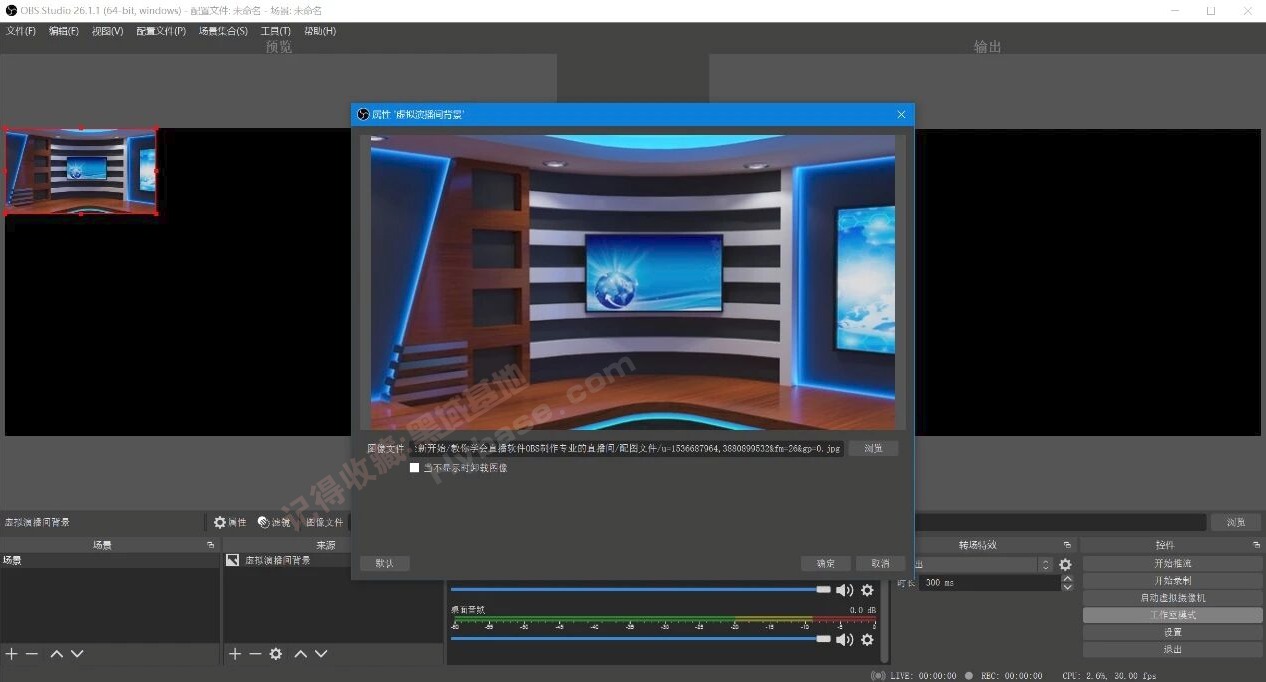The width and height of the screenshot is (1266, 682).
Task: Move the source up using the up-arrow icon
Action: [300, 654]
